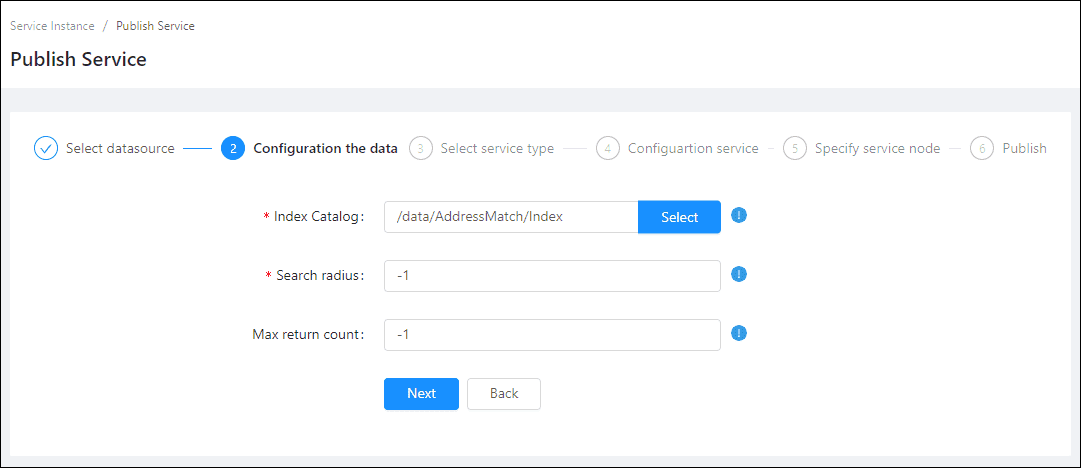Click into the Max return count input

[552, 335]
